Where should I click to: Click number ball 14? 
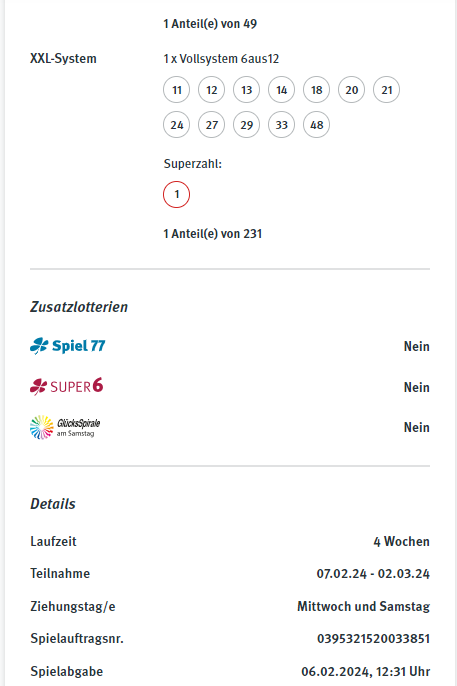[x=282, y=90]
